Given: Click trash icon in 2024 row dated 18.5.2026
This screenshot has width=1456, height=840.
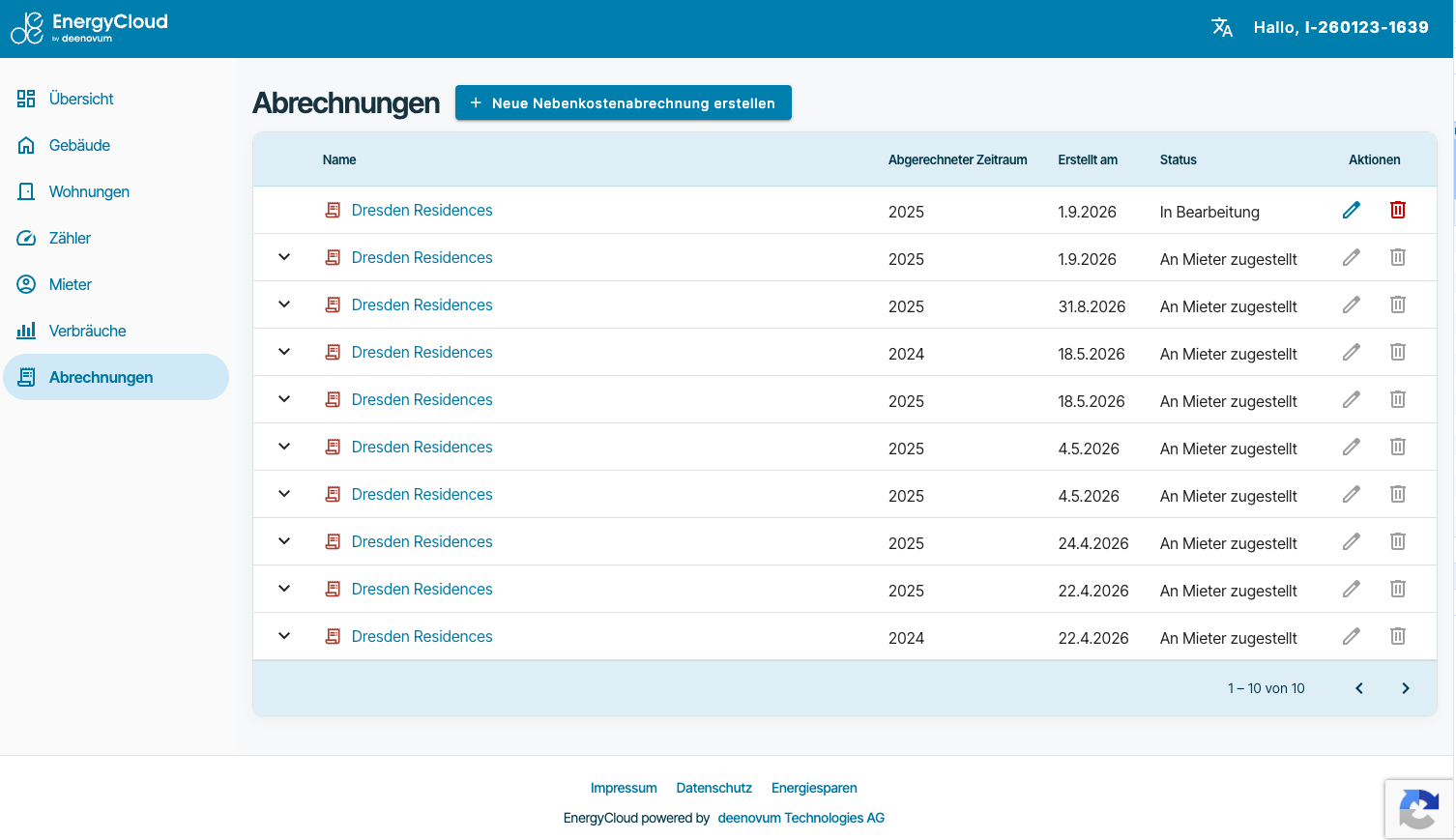Looking at the screenshot, I should tap(1398, 352).
